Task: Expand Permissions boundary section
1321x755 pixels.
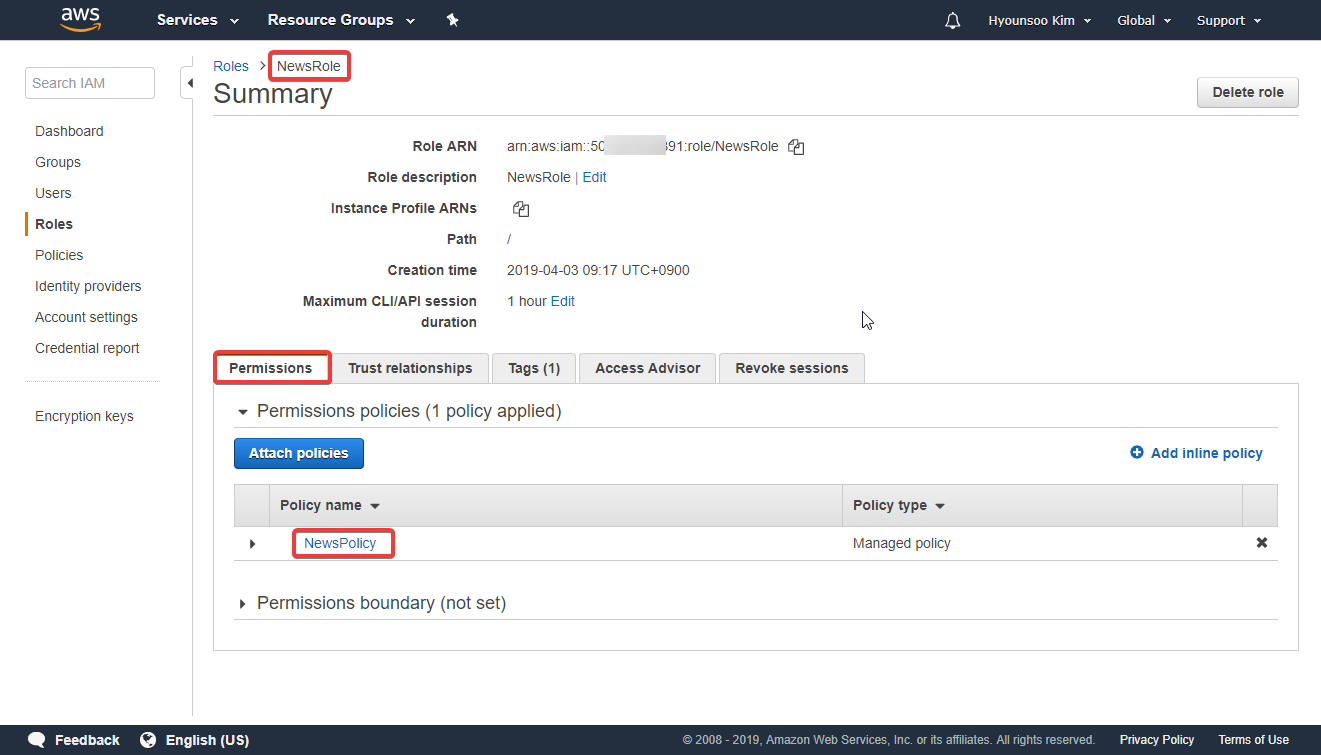Action: [x=242, y=604]
